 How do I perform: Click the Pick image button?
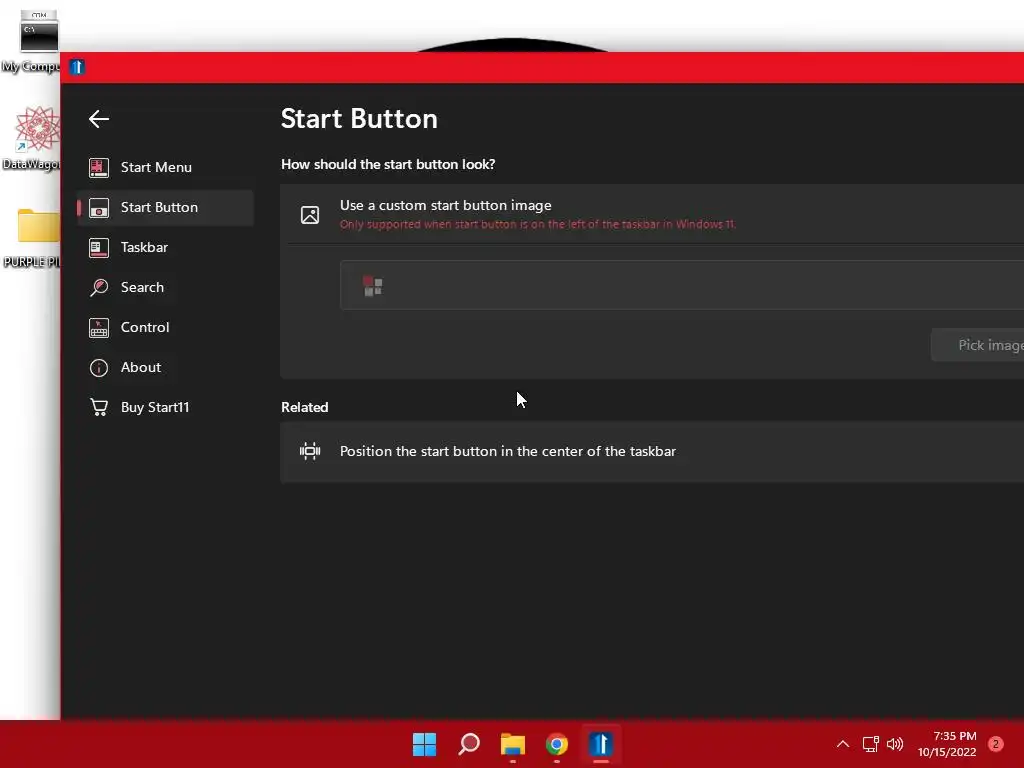click(978, 345)
